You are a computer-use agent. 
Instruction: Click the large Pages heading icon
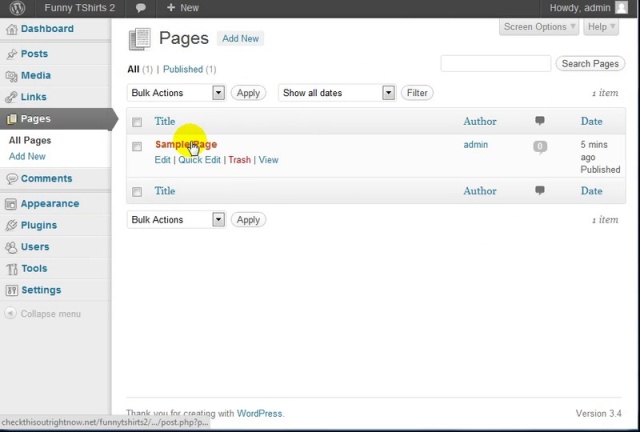pyautogui.click(x=140, y=39)
